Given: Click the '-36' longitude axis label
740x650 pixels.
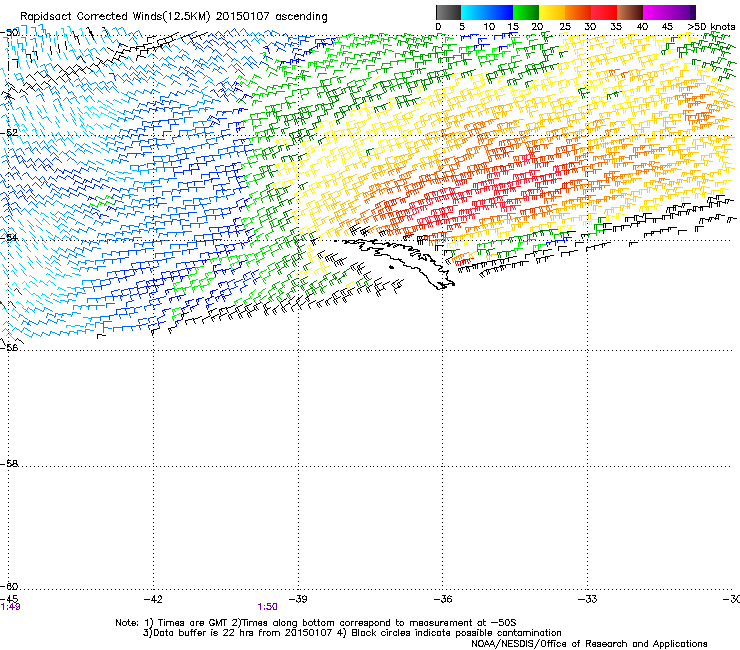Looking at the screenshot, I should coord(443,599).
